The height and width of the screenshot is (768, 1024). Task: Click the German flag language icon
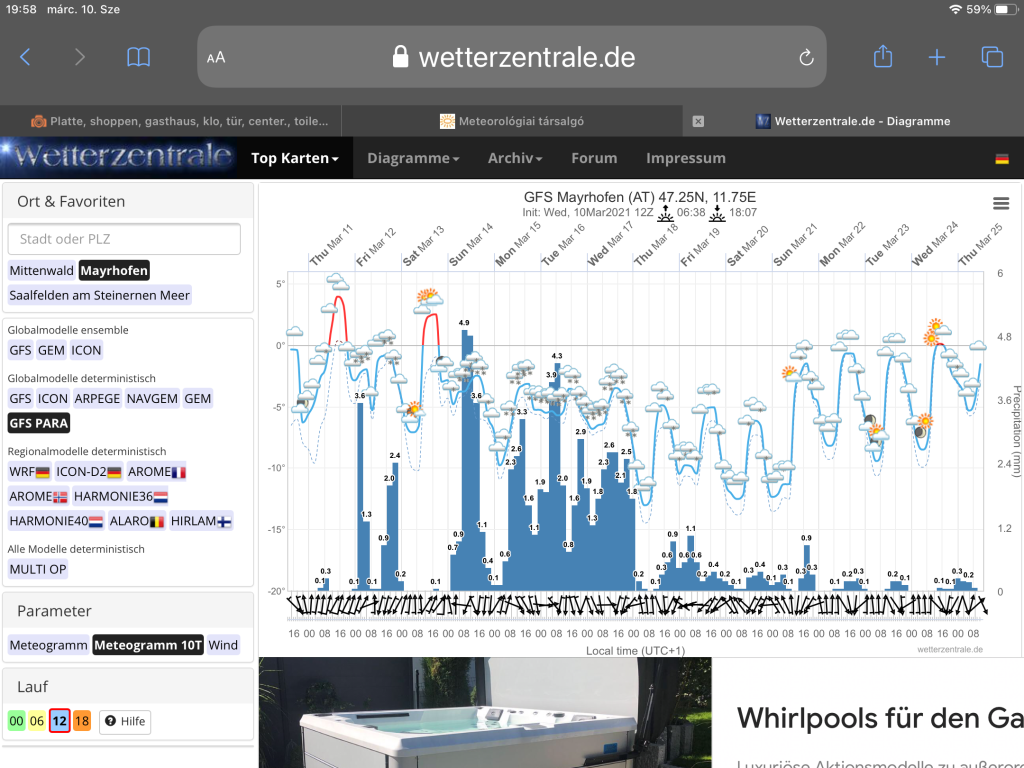pyautogui.click(x=1002, y=159)
